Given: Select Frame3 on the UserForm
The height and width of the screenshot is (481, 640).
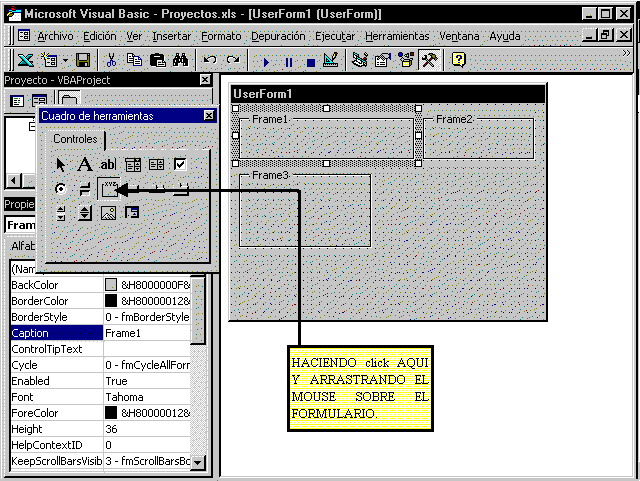Looking at the screenshot, I should point(305,211).
